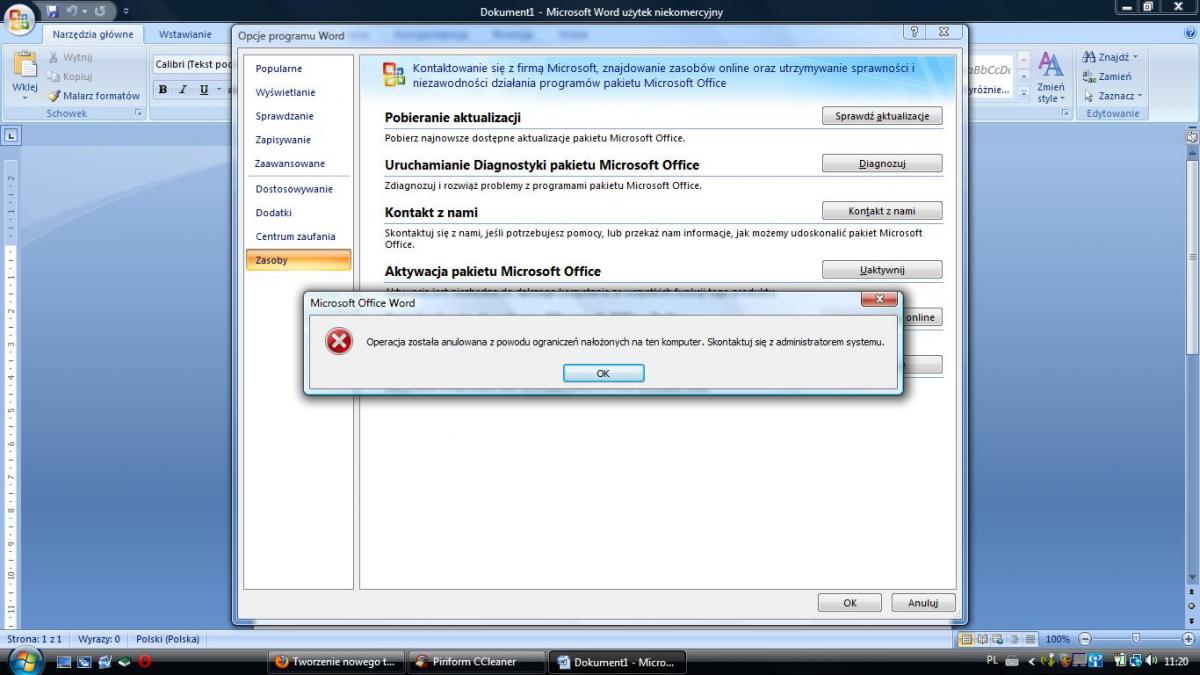
Task: Click the Wklej paste icon
Action: point(25,65)
